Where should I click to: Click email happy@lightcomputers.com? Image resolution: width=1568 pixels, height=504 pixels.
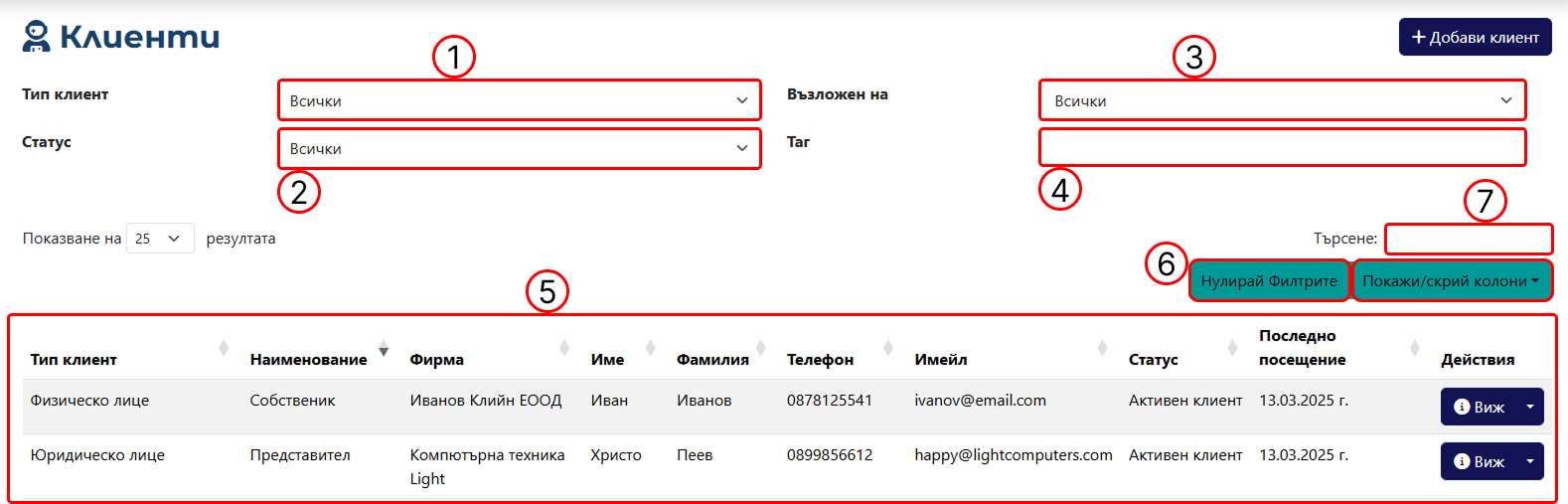[x=1014, y=455]
